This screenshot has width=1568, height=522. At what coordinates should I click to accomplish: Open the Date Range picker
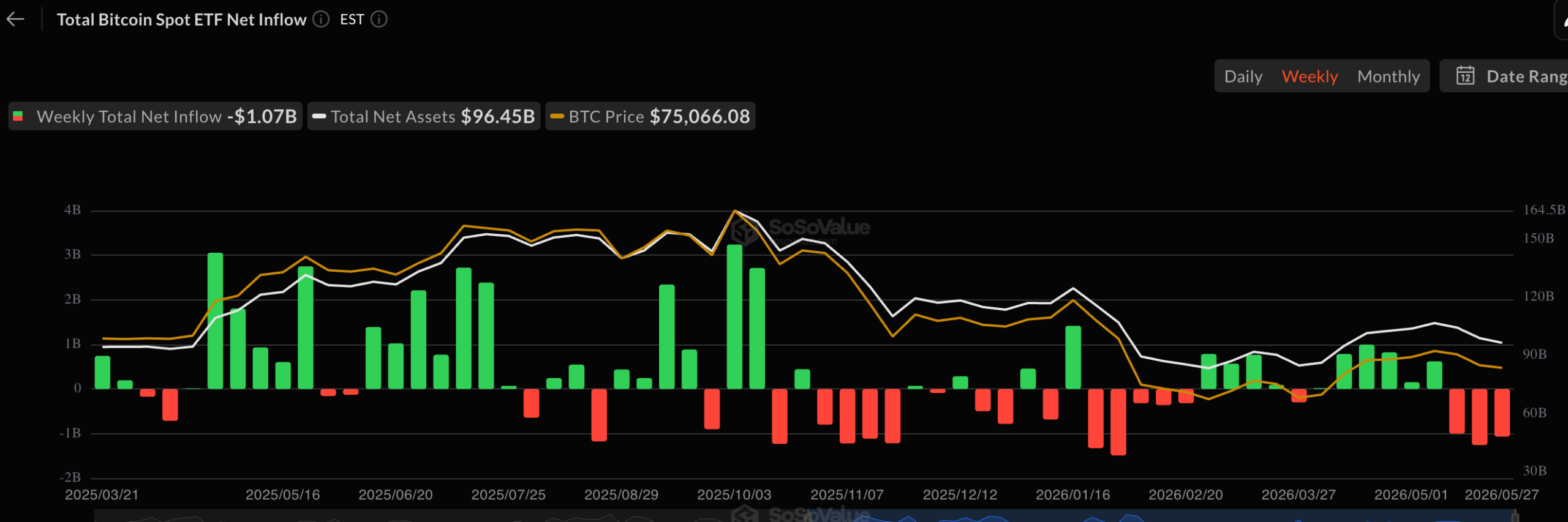pos(1504,76)
